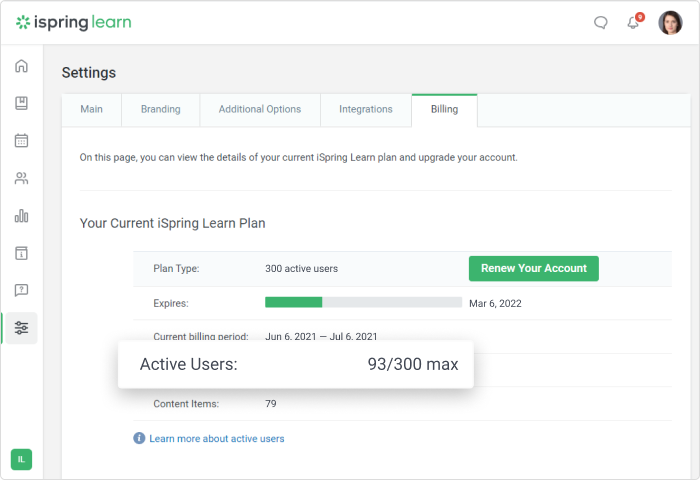Open the Calendar icon in sidebar
700x480 pixels.
click(x=21, y=141)
